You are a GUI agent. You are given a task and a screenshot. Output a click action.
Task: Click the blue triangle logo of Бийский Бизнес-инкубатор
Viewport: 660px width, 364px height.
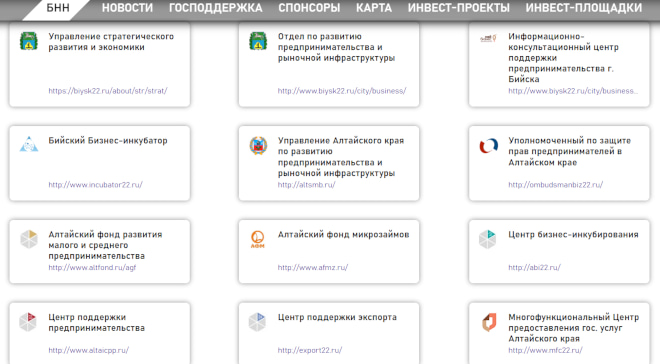pos(29,144)
